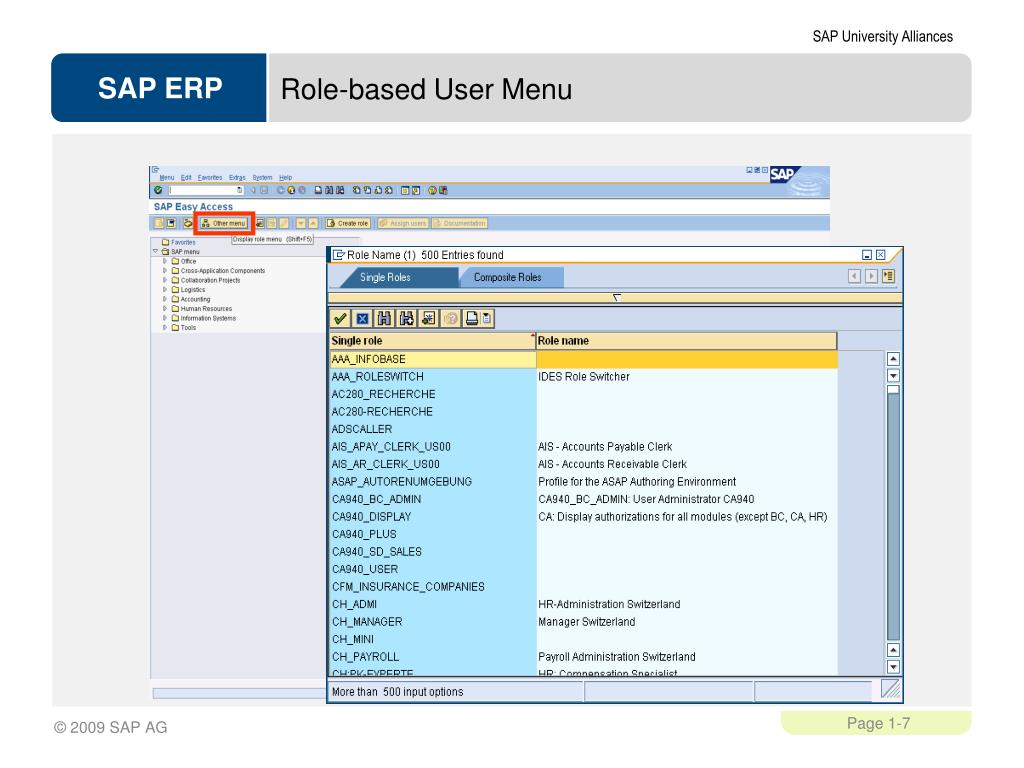This screenshot has height=768, width=1024.
Task: Expand the selection criteria bar arrow
Action: 616,298
